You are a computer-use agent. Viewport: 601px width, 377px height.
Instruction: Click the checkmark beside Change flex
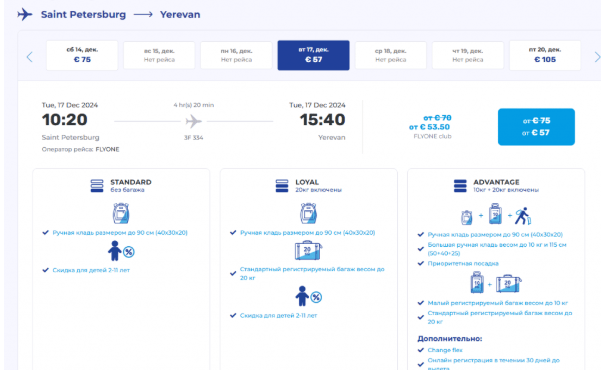pos(420,350)
